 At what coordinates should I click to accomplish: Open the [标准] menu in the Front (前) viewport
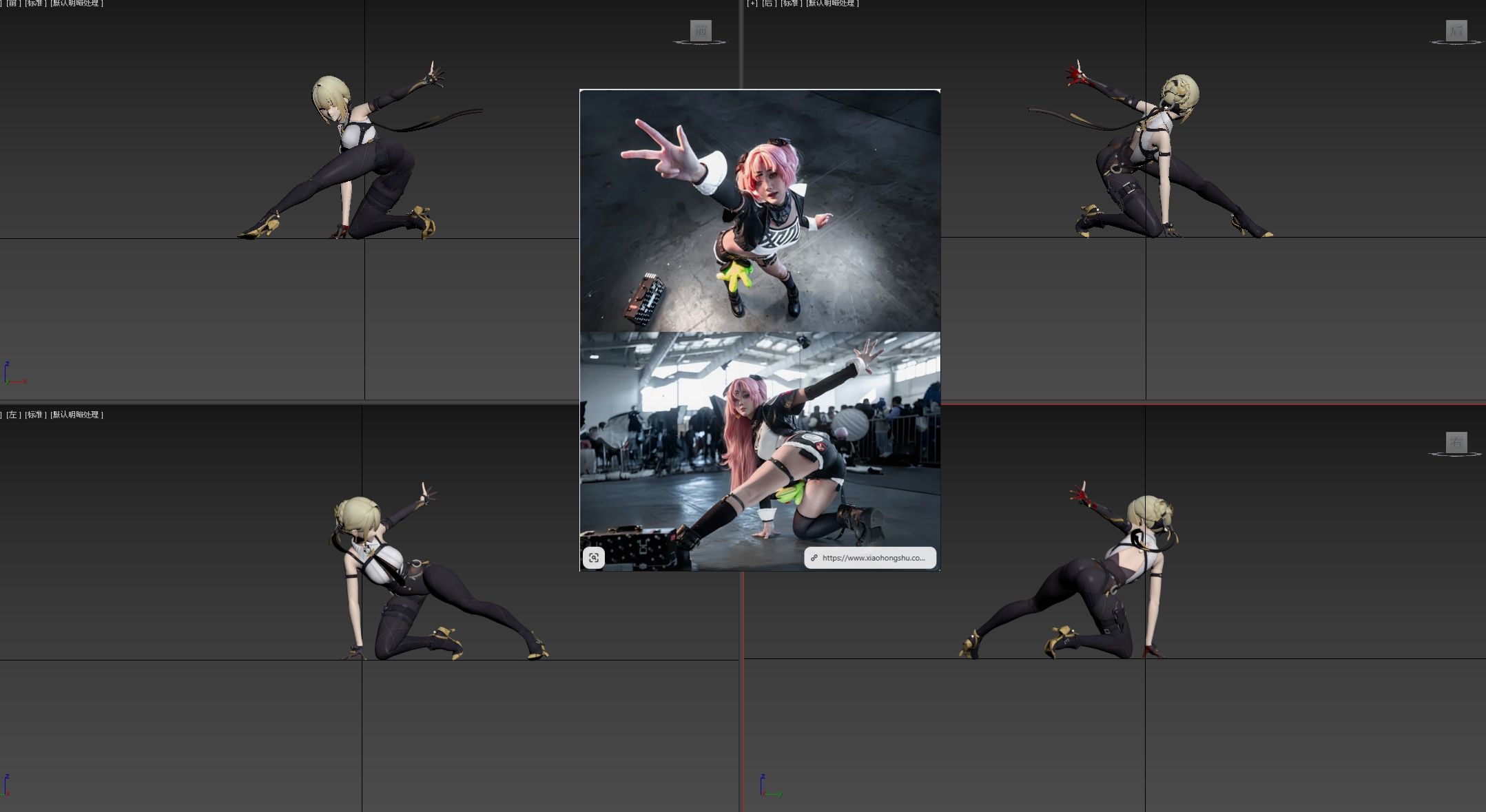pyautogui.click(x=36, y=3)
